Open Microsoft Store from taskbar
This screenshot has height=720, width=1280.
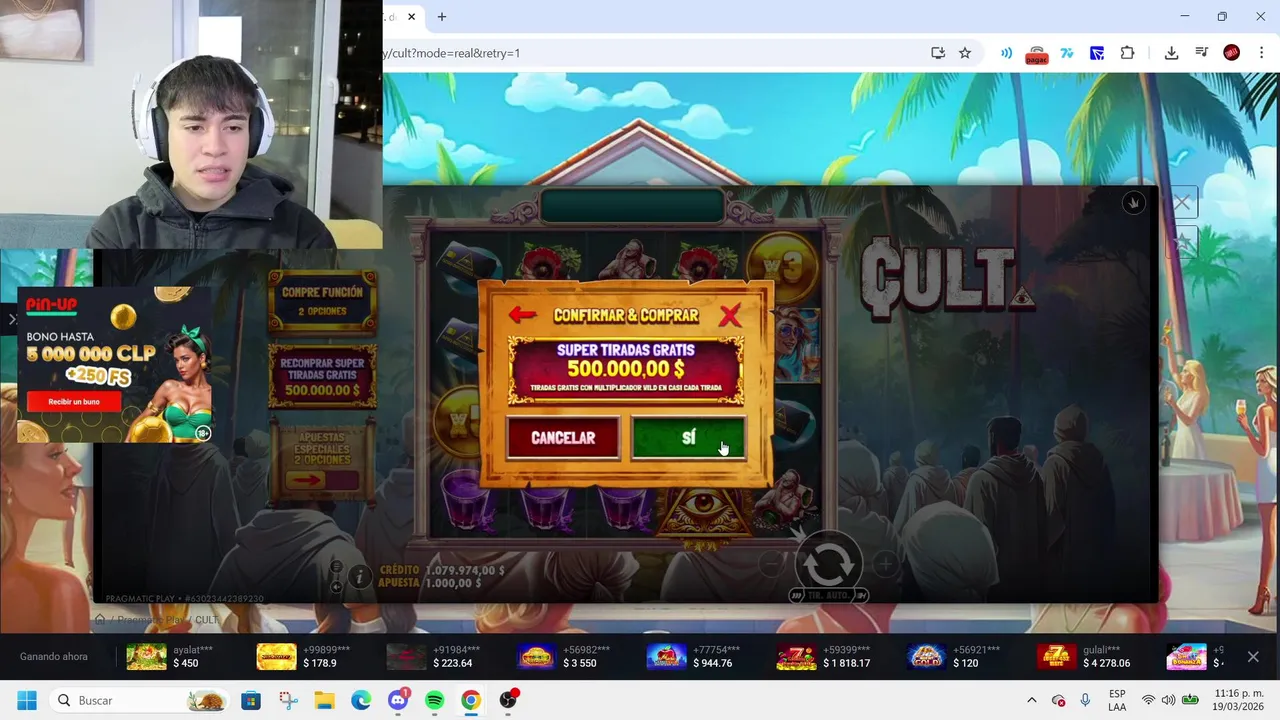[x=251, y=700]
